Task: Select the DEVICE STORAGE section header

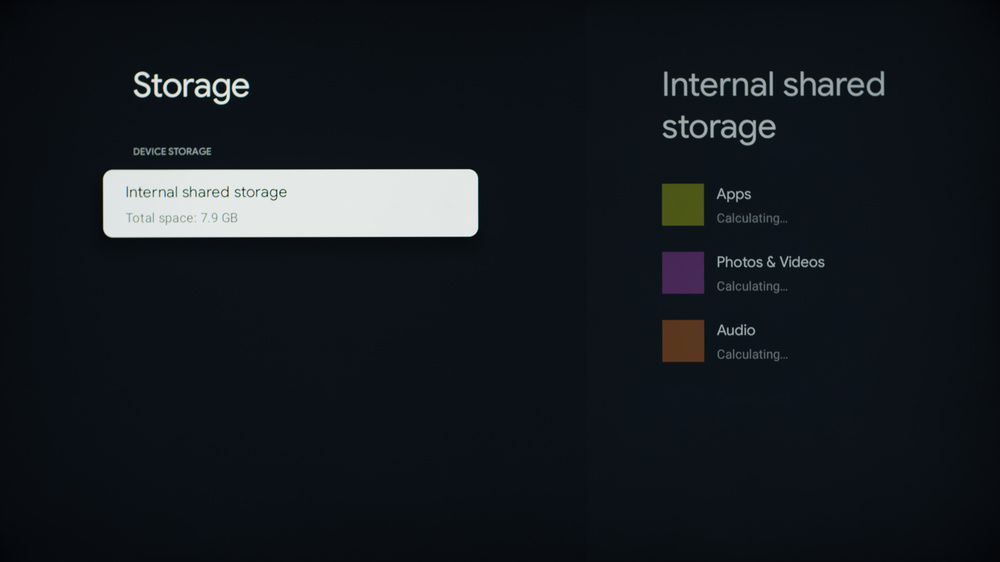Action: click(172, 152)
